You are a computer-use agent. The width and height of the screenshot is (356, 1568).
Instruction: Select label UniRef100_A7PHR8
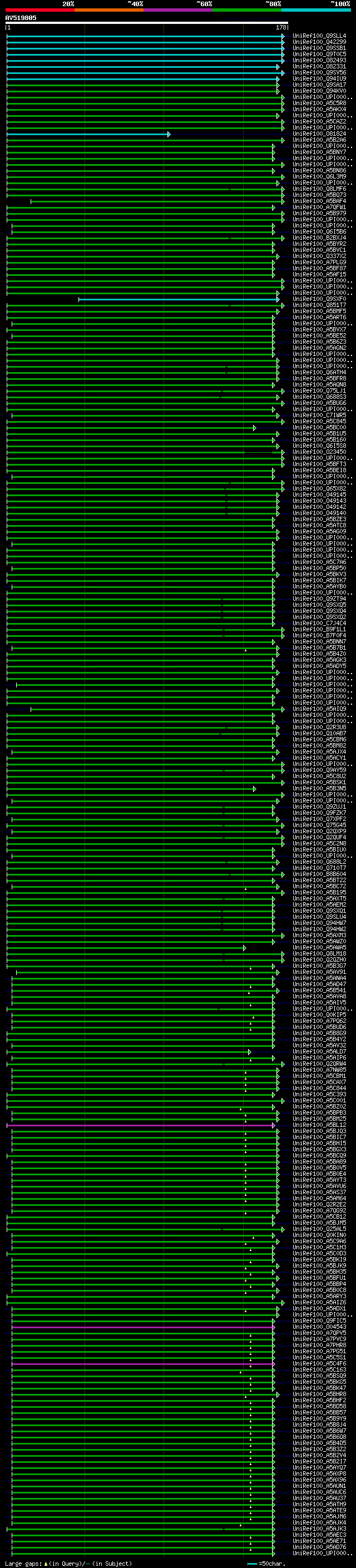click(319, 1345)
